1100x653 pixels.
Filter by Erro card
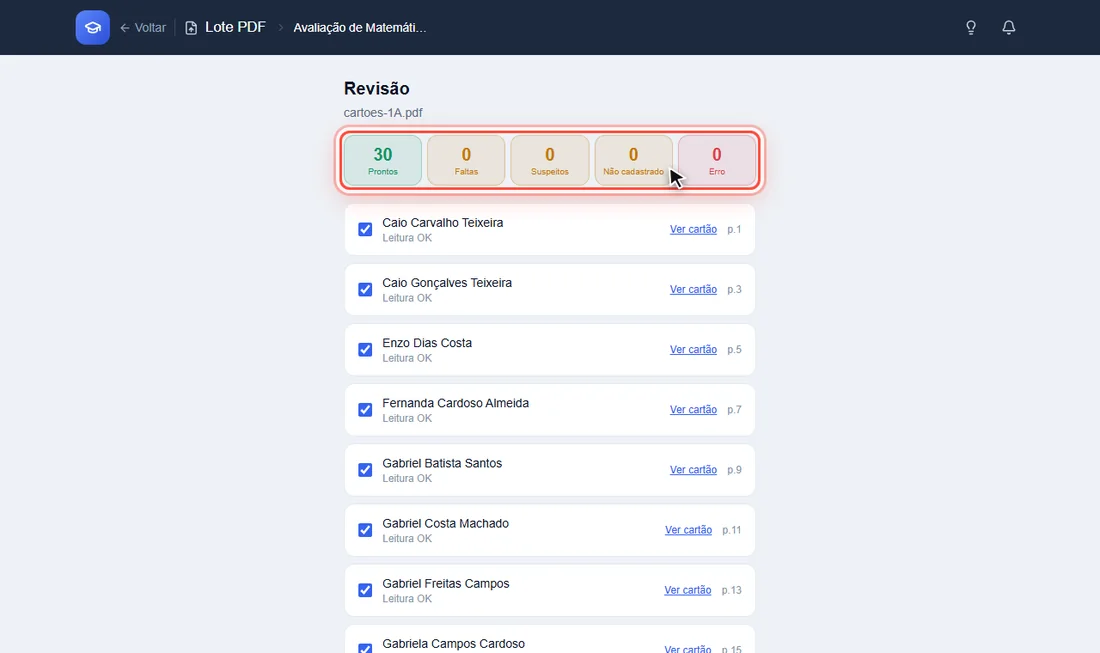[x=717, y=161]
